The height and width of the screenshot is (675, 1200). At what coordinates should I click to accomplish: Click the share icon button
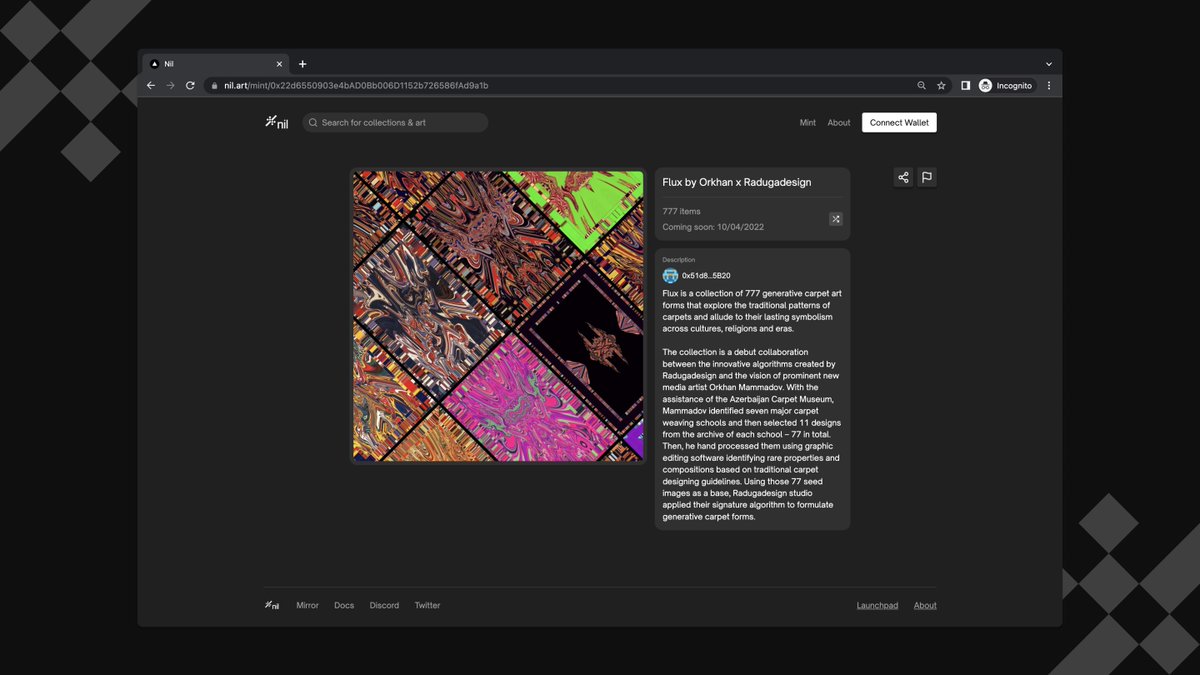(903, 177)
